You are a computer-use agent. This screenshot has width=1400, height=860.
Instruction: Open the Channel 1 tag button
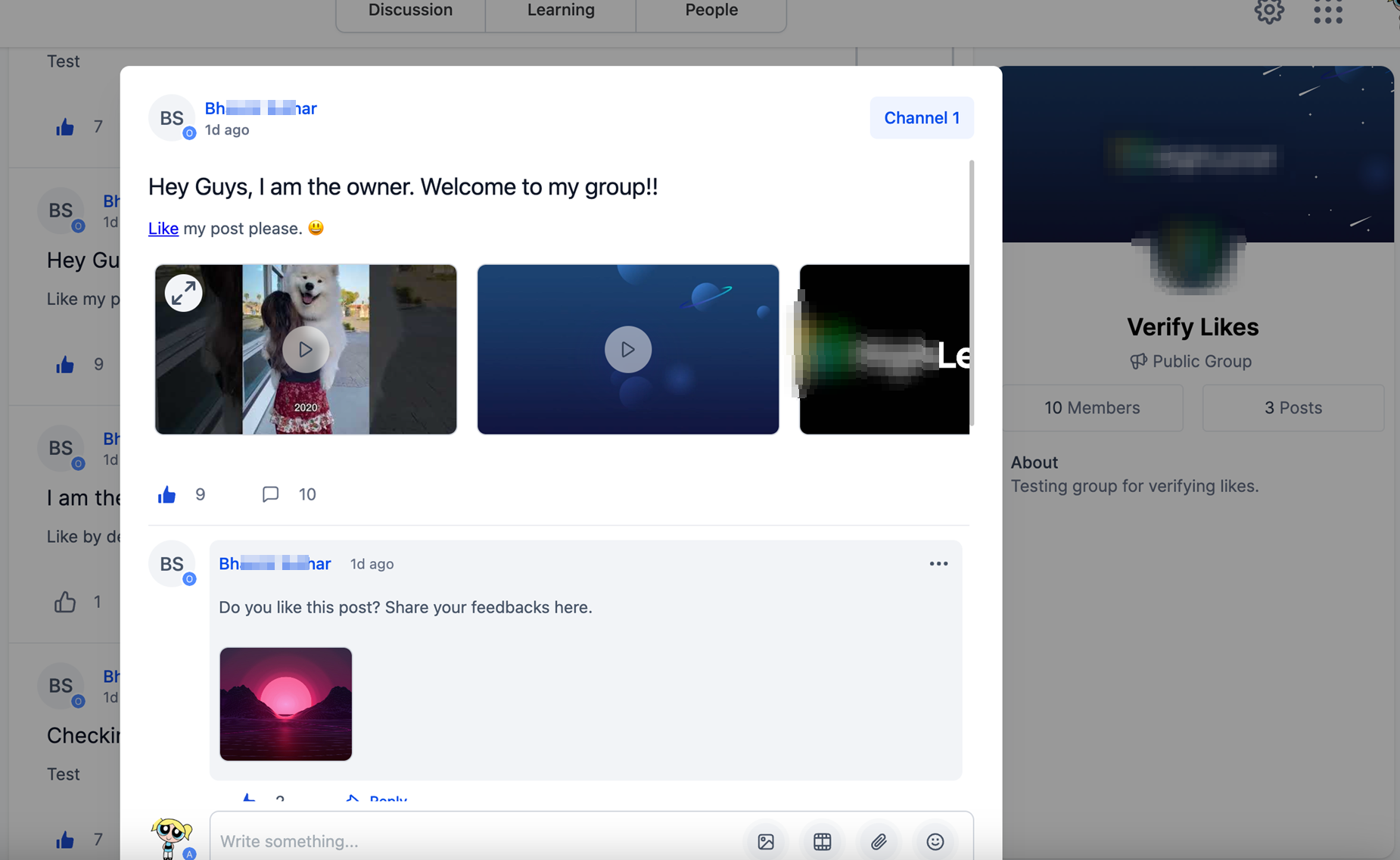click(x=922, y=118)
